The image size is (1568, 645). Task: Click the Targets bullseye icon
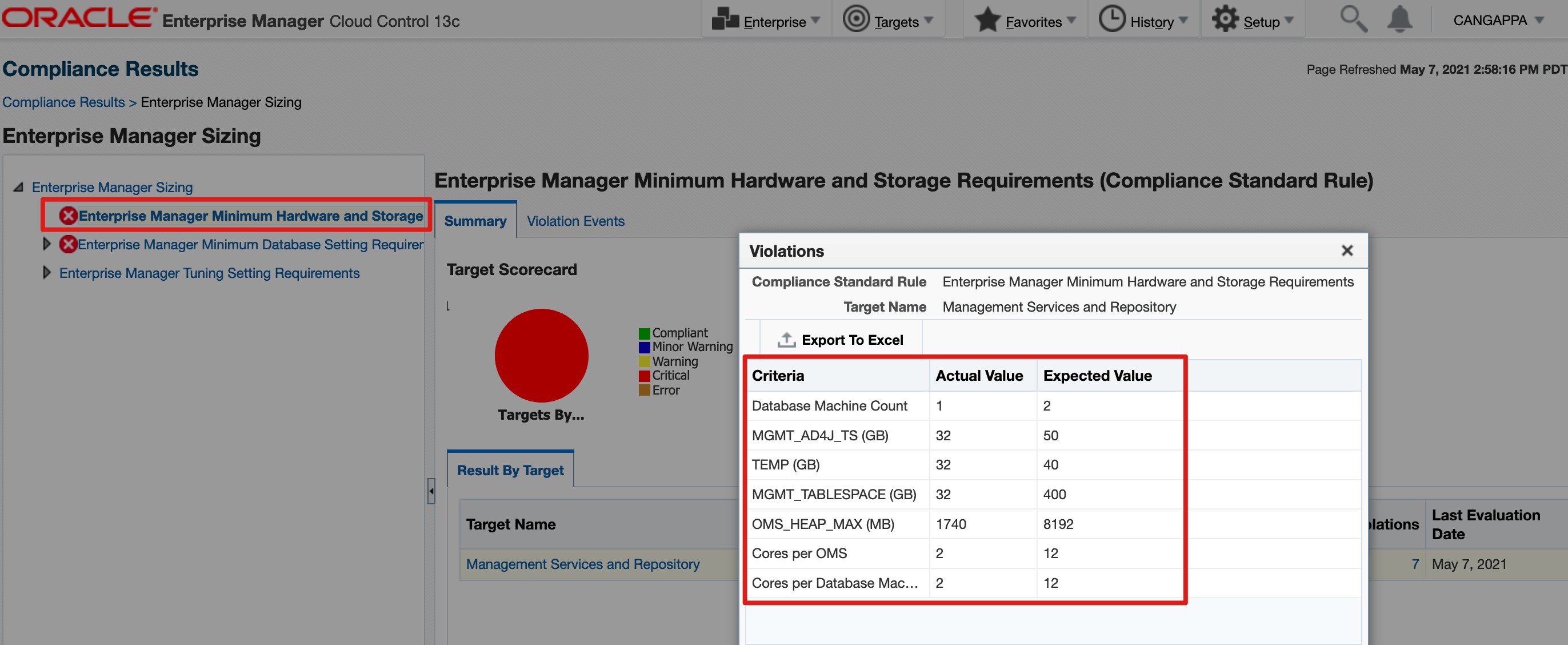[856, 19]
